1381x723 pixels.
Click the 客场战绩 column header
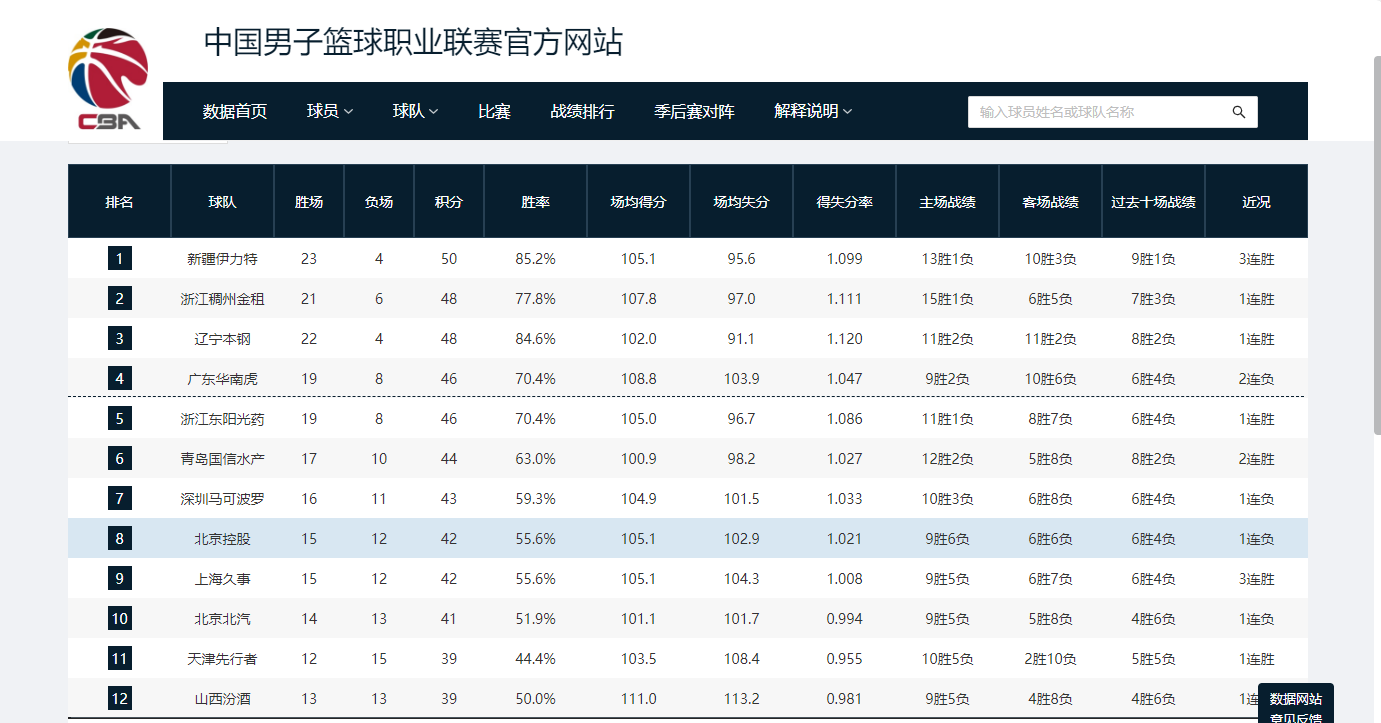1050,201
